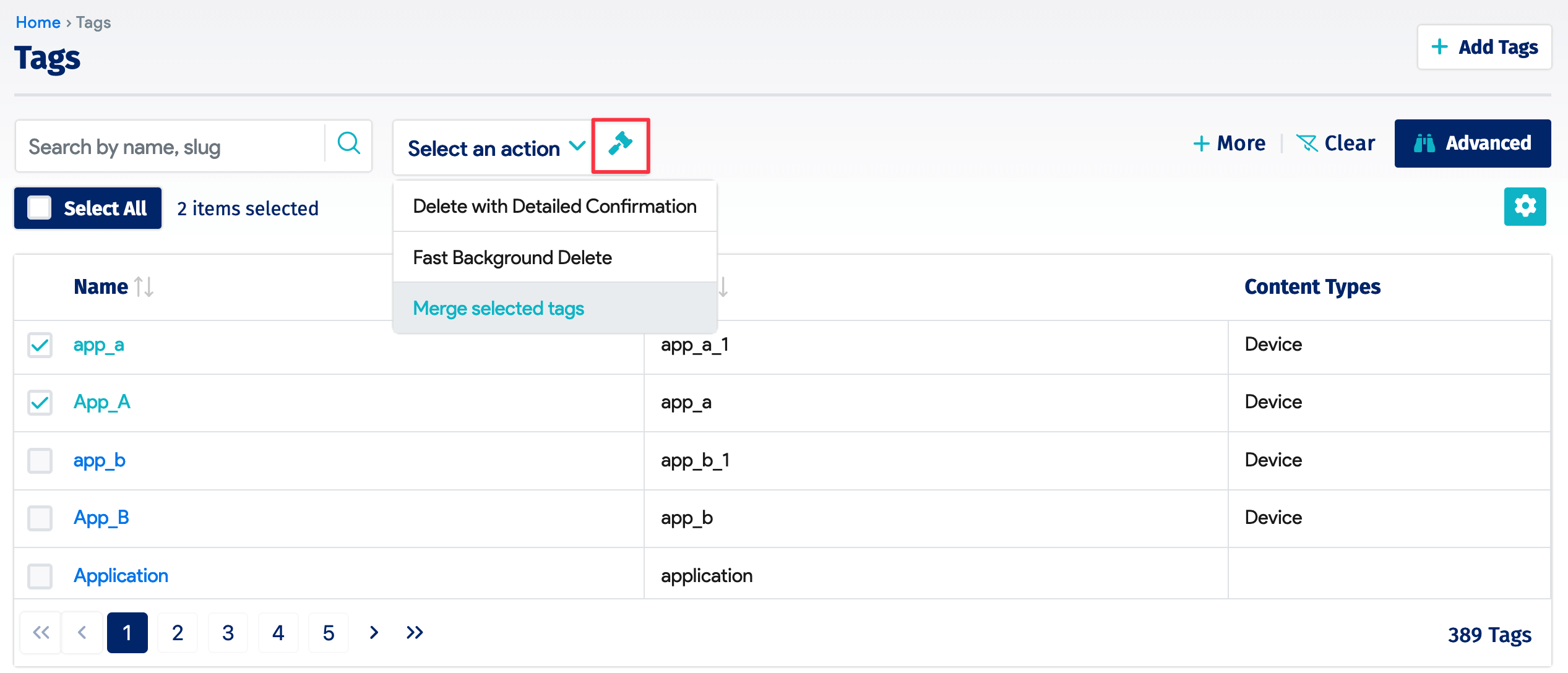Toggle the Select All checkbox
Image resolution: width=1568 pixels, height=673 pixels.
[40, 208]
